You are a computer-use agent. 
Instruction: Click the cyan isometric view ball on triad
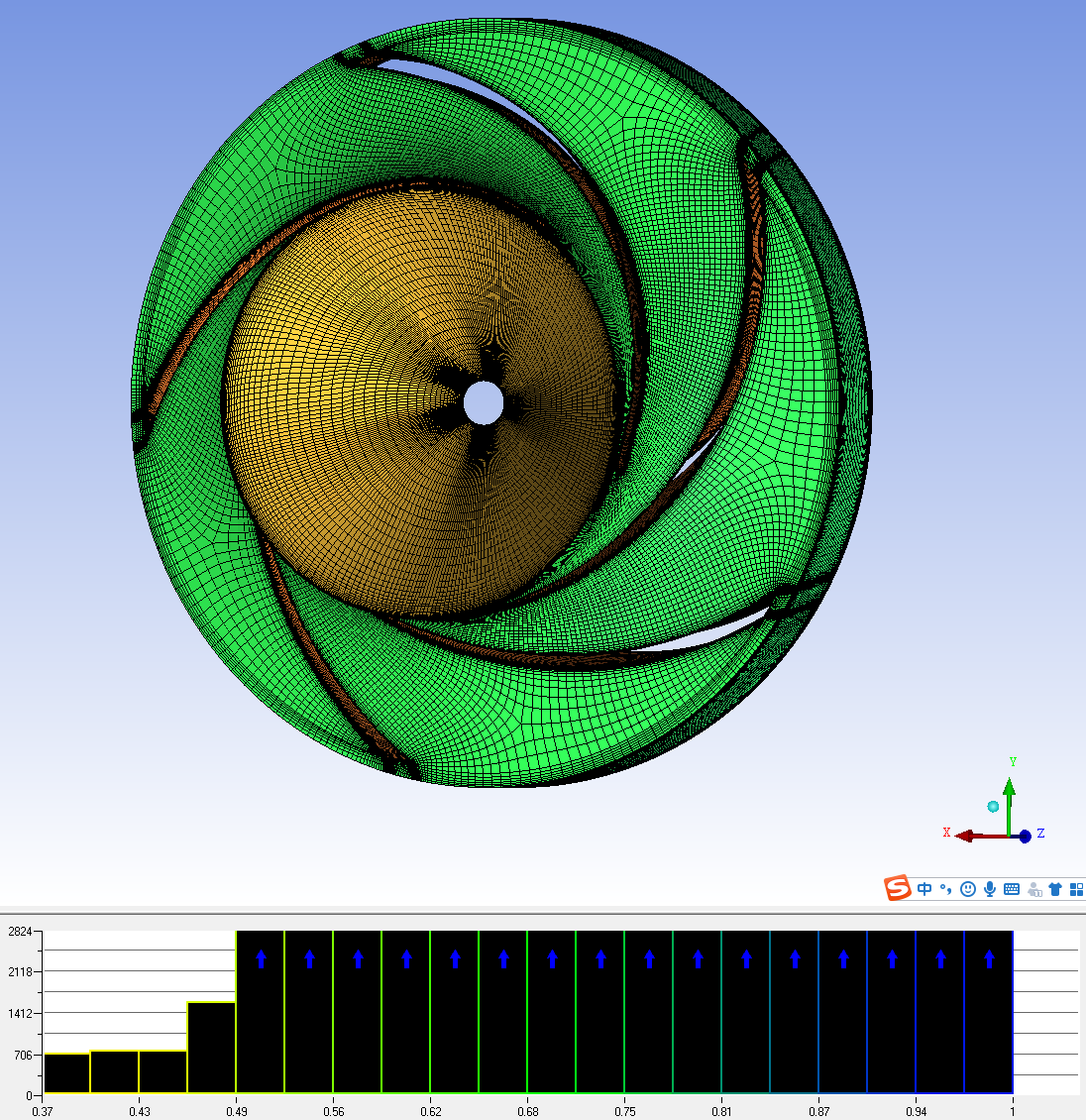point(993,806)
